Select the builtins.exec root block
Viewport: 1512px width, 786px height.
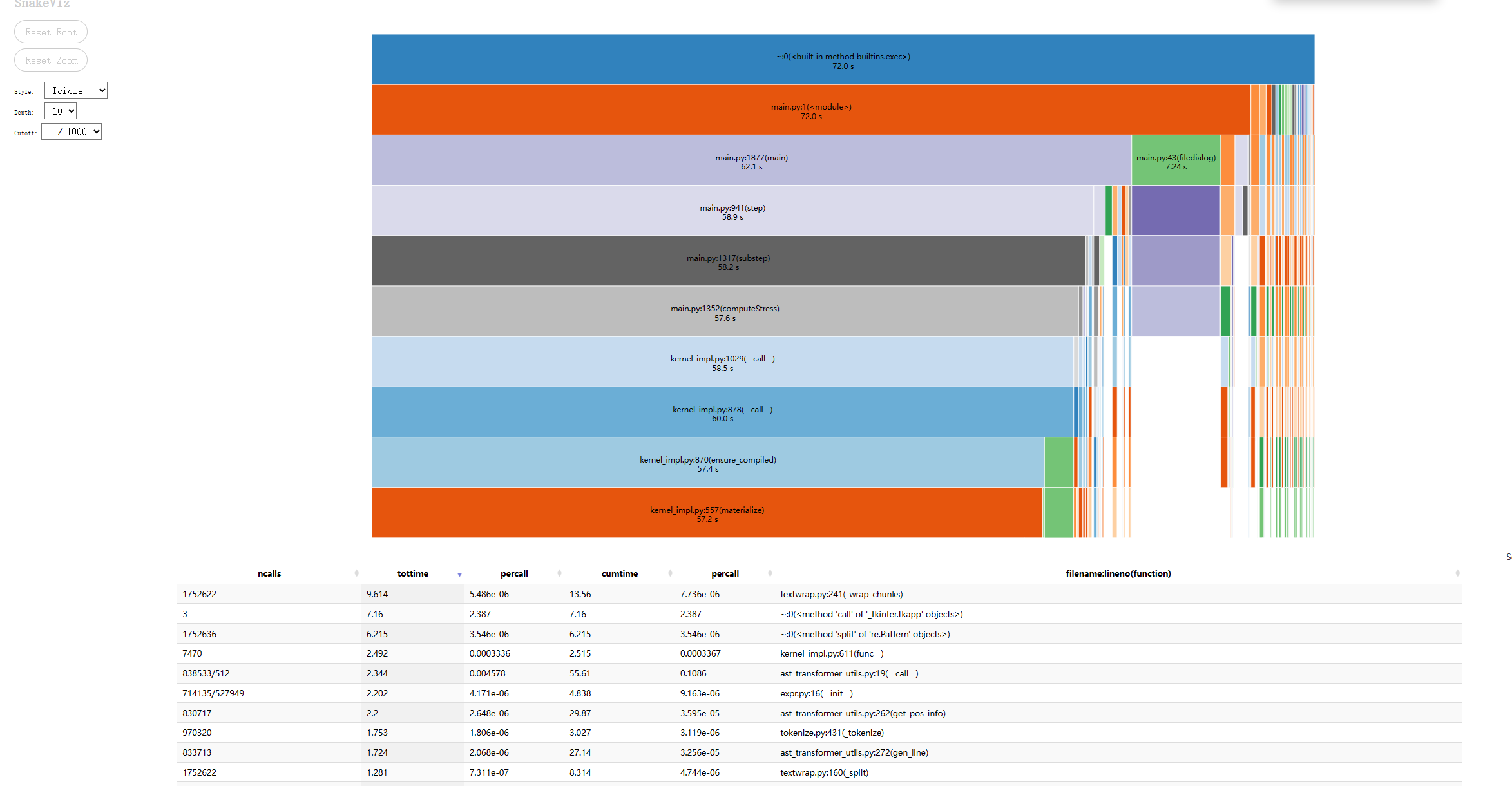pyautogui.click(x=843, y=59)
